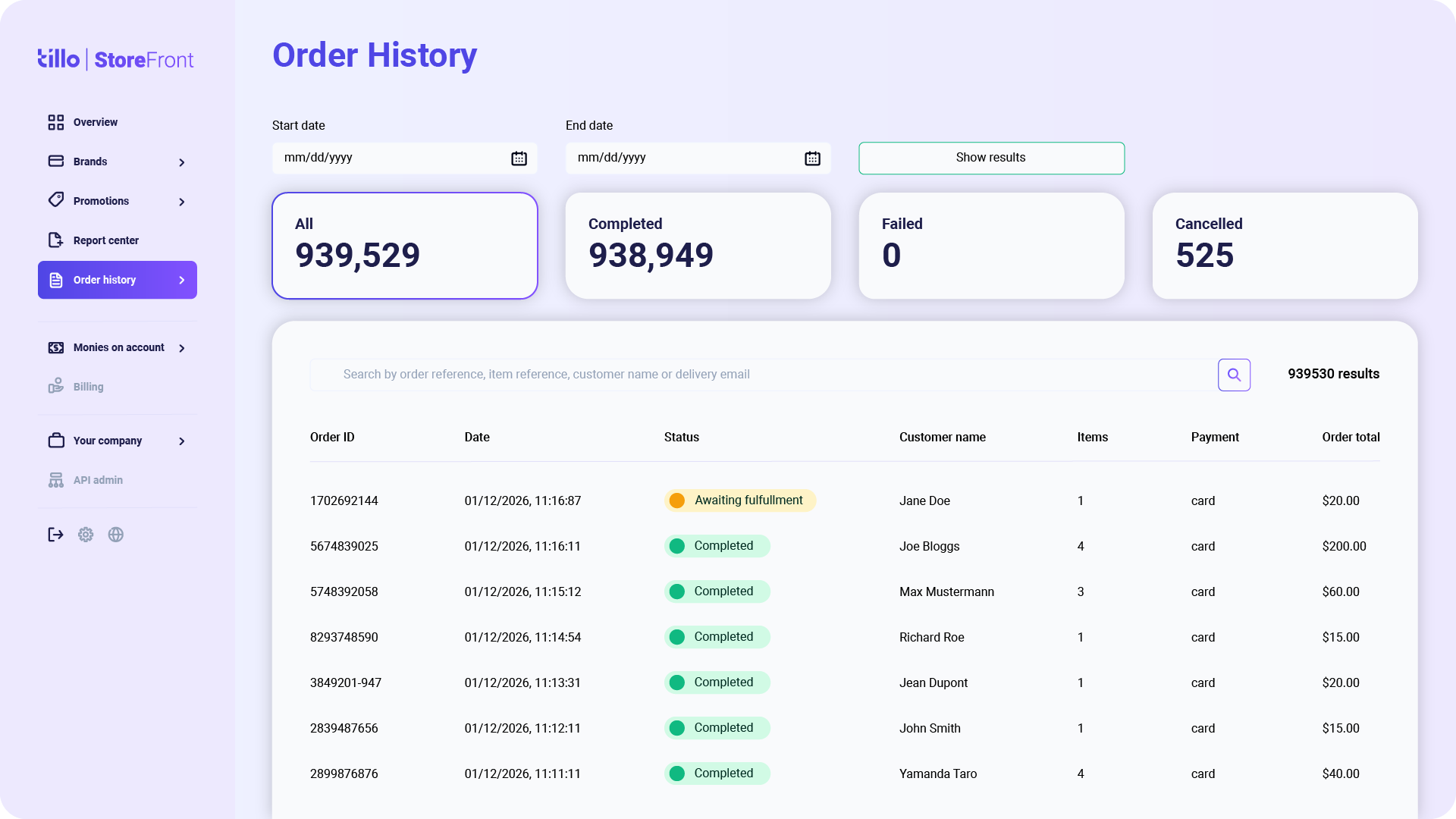This screenshot has width=1456, height=819.
Task: Log out using the sign-out icon
Action: pos(55,535)
